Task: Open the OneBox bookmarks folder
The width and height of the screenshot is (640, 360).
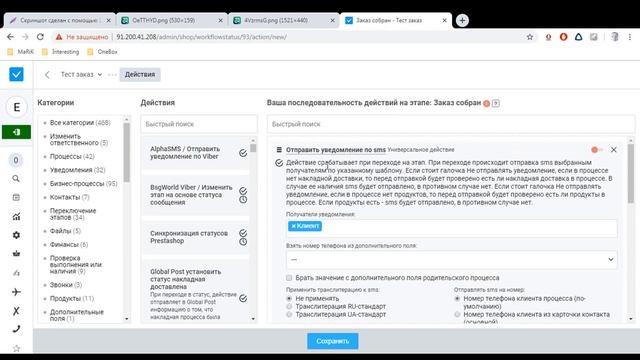Action: tap(102, 52)
